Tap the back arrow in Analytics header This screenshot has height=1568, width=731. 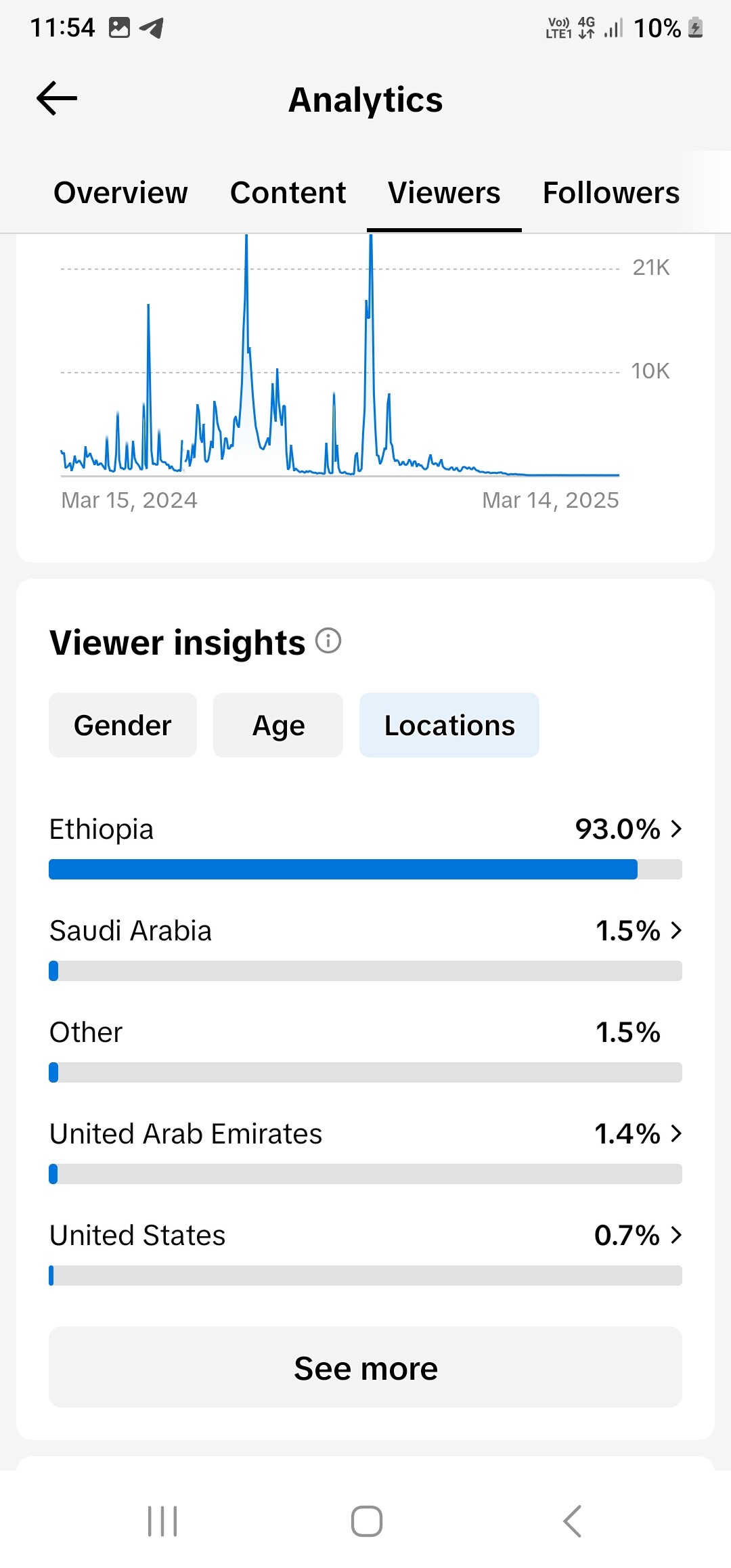pos(57,99)
